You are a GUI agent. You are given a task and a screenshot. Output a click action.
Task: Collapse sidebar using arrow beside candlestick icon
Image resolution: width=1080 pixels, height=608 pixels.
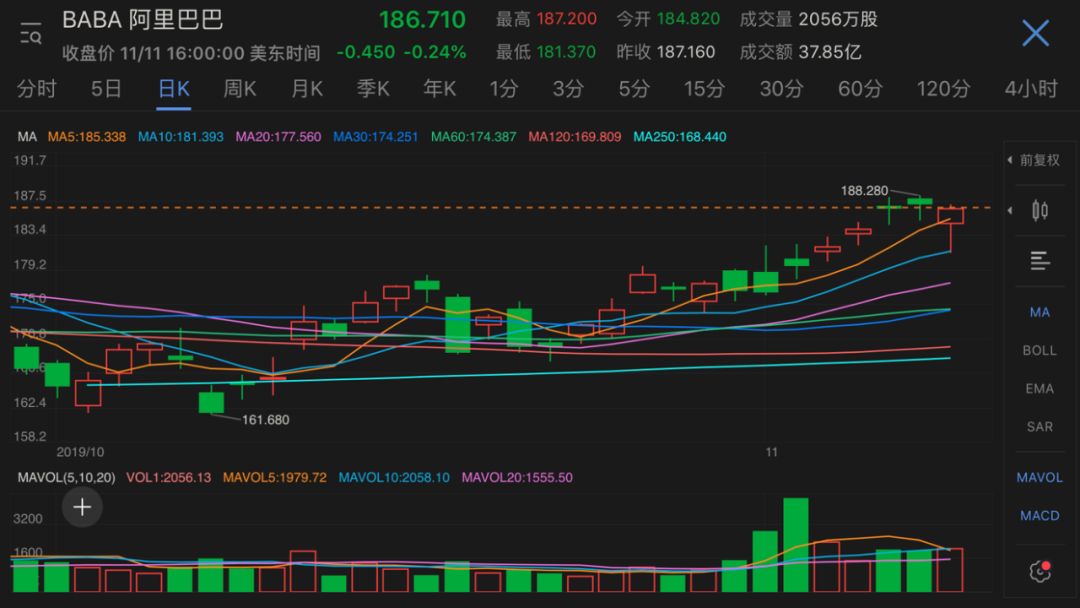[1010, 210]
